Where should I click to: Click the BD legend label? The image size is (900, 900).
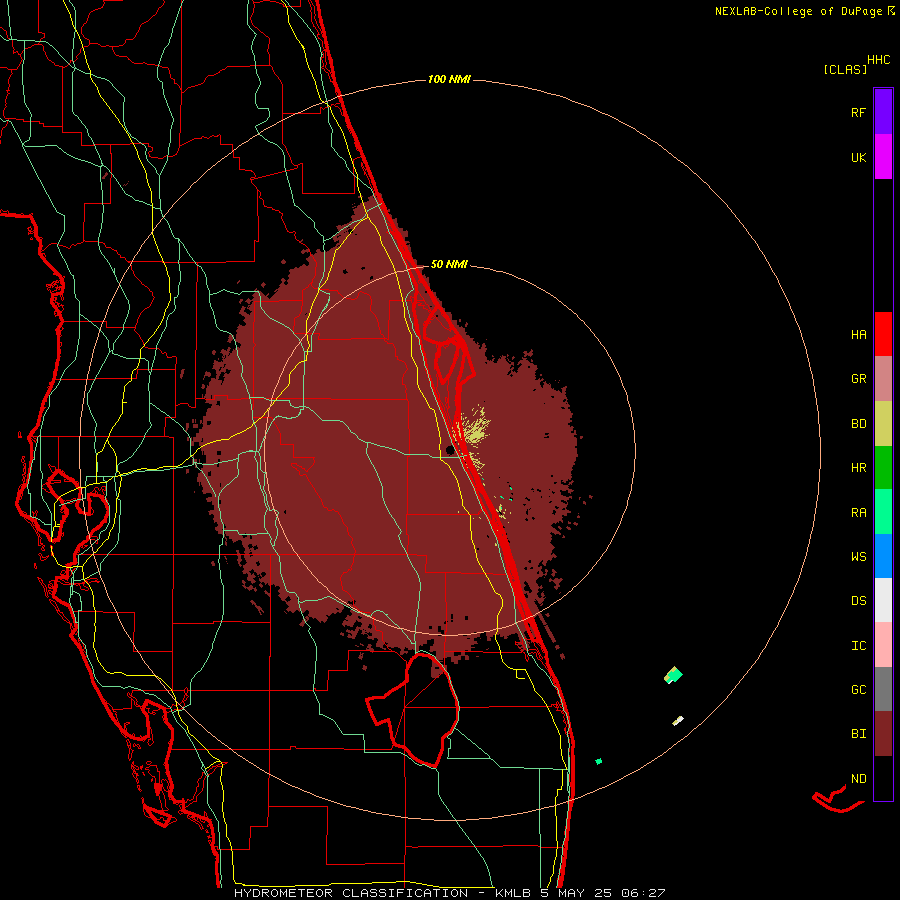858,424
